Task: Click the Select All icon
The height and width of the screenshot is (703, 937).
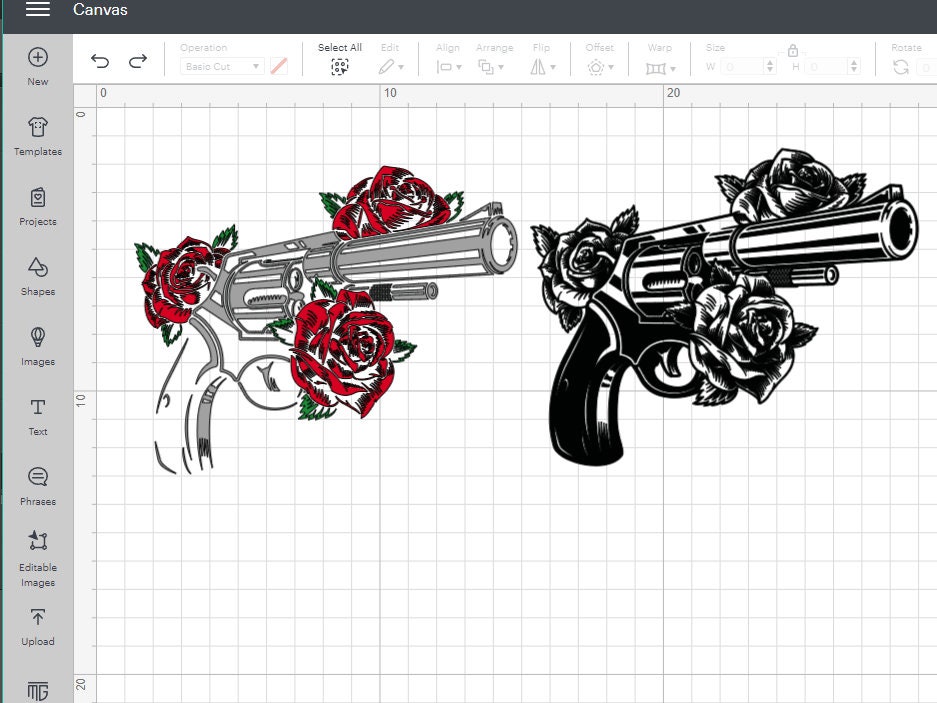Action: coord(340,67)
